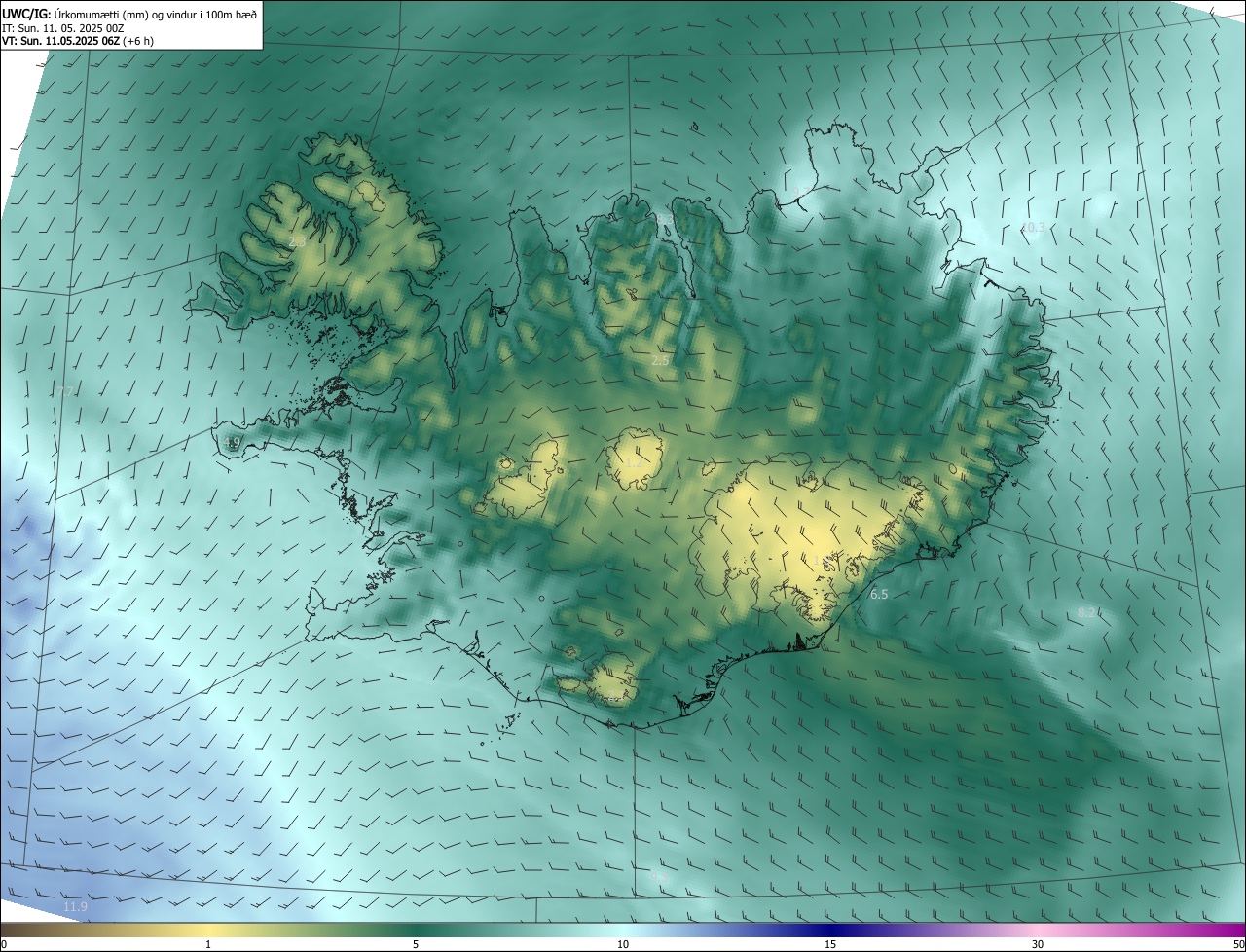The image size is (1246, 952).
Task: Click the 10.3 value off the northeast coast
Action: click(1033, 228)
